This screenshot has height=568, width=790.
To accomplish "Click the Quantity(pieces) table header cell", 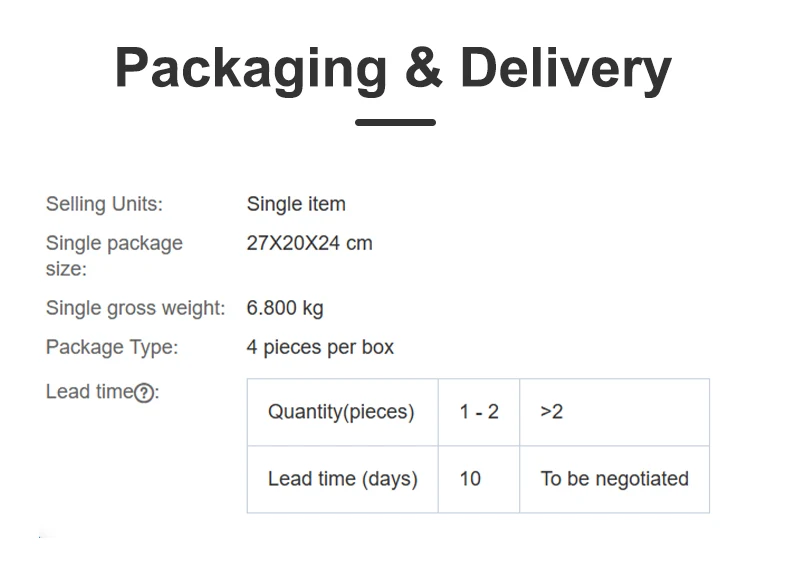I will click(x=341, y=412).
